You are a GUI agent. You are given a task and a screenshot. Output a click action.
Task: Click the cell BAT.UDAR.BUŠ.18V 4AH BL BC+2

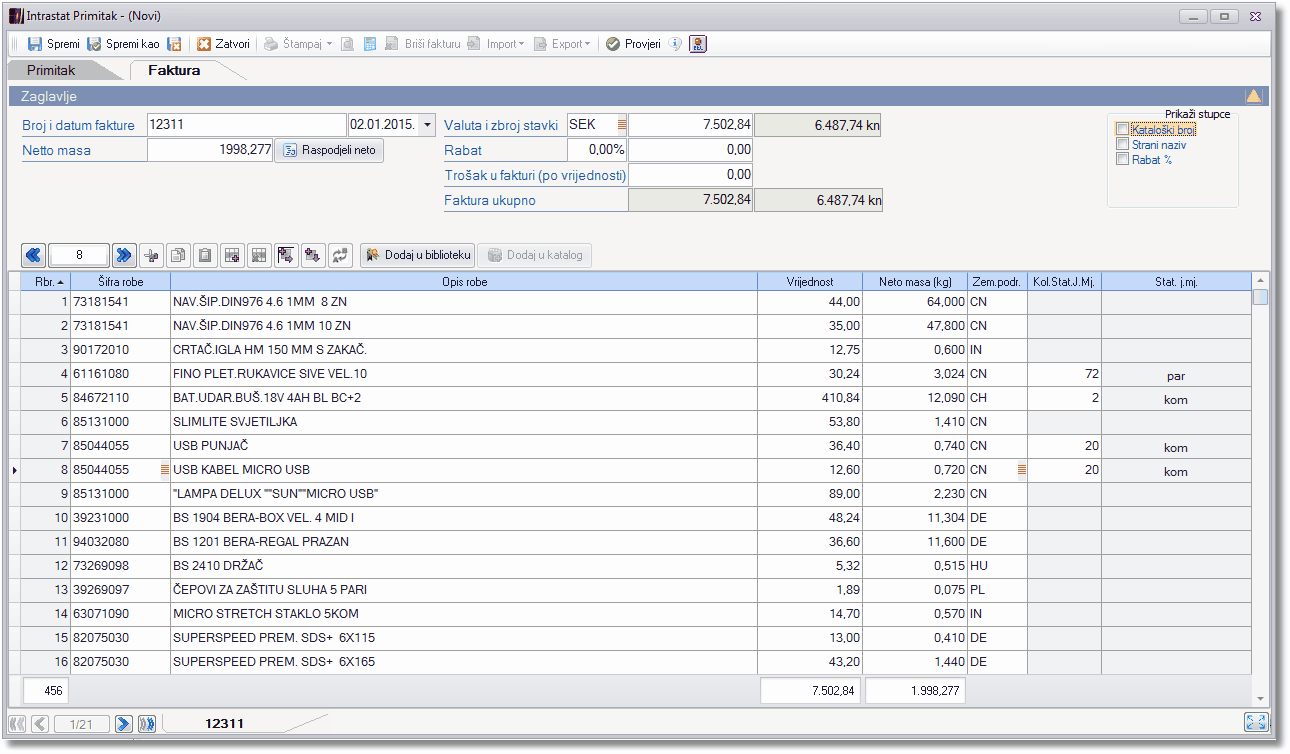[464, 398]
